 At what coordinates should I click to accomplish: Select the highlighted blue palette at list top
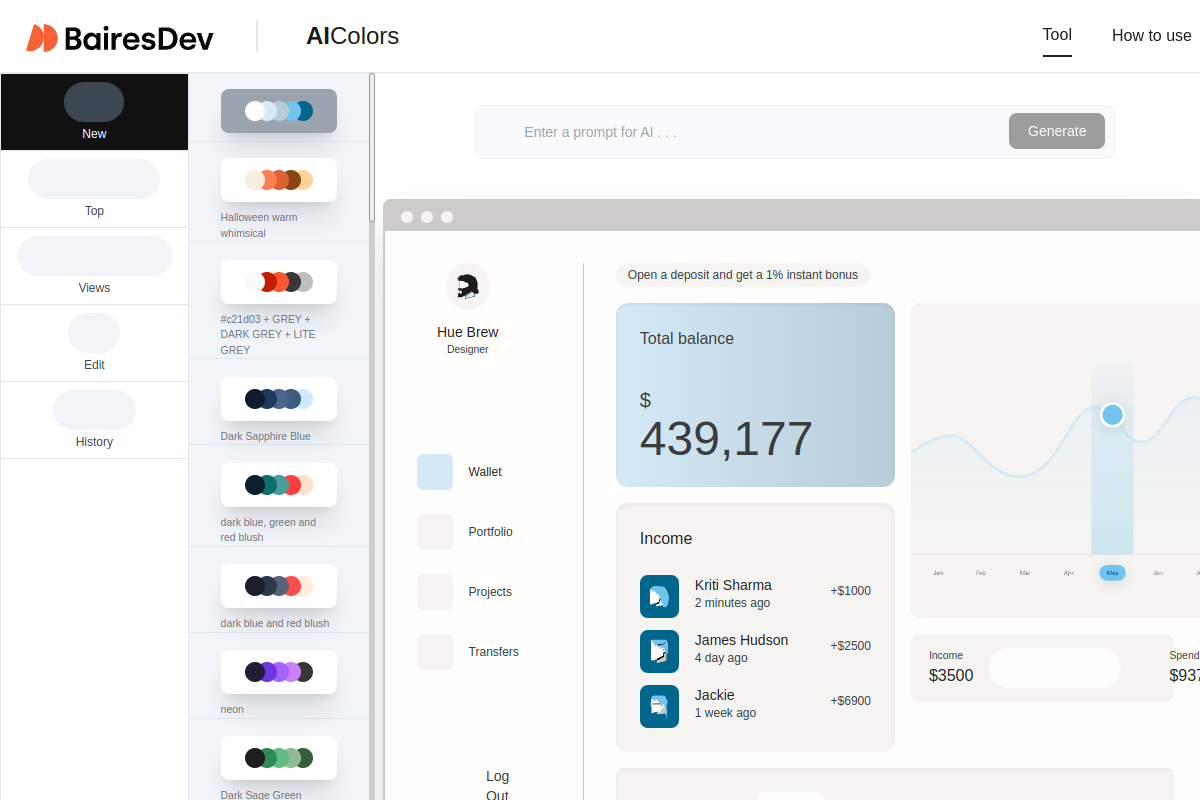point(279,111)
